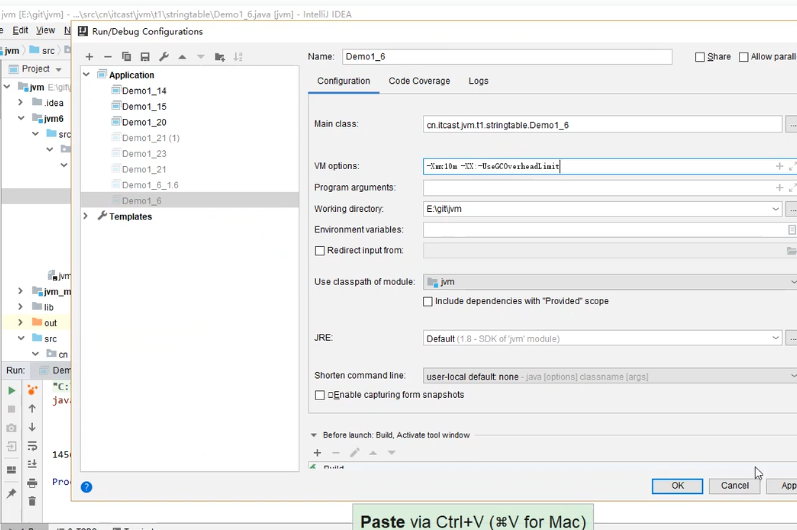Switch to Logs tab
797x530 pixels.
[478, 81]
